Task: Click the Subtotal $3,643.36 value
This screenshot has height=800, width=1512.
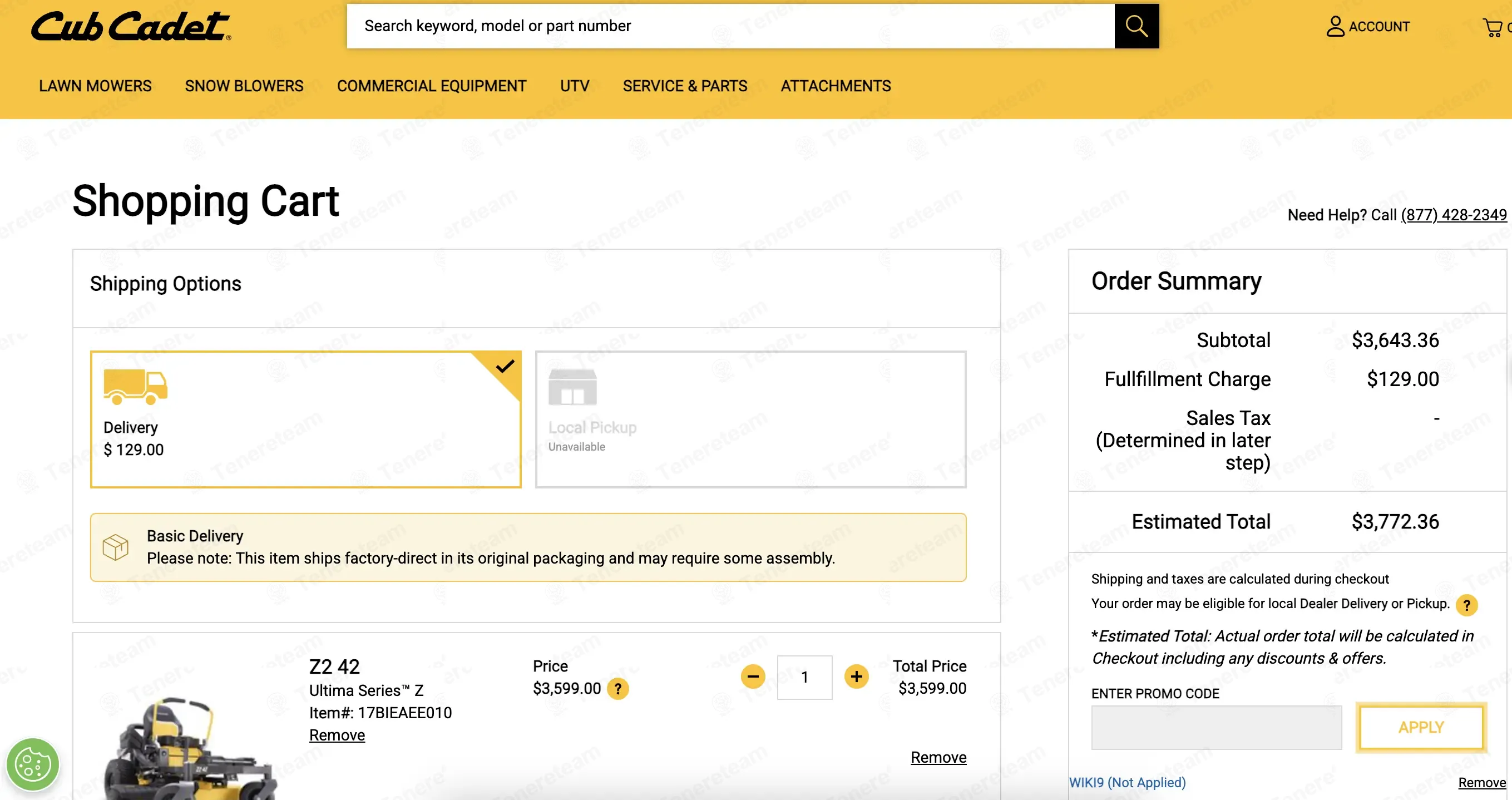Action: click(x=1395, y=340)
